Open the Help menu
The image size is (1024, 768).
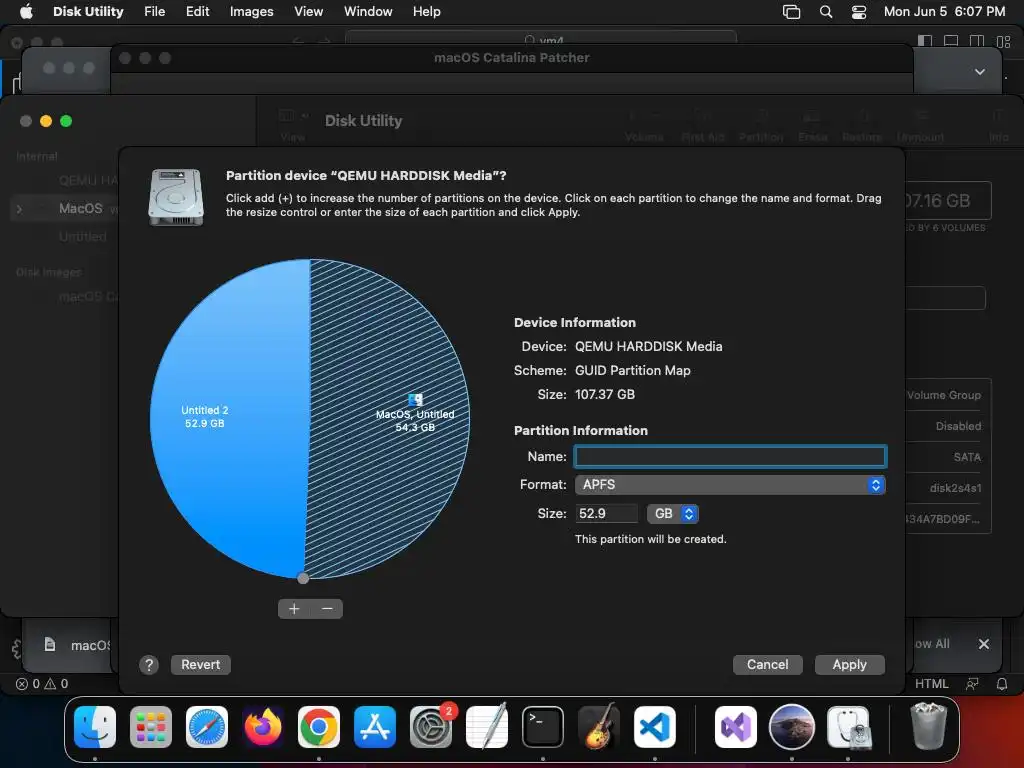tap(426, 11)
